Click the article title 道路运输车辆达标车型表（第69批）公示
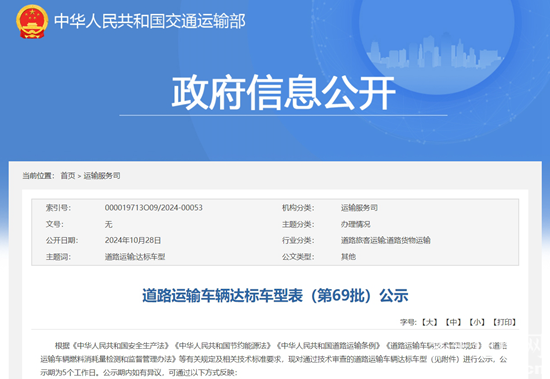This screenshot has width=550, height=379. (x=275, y=295)
